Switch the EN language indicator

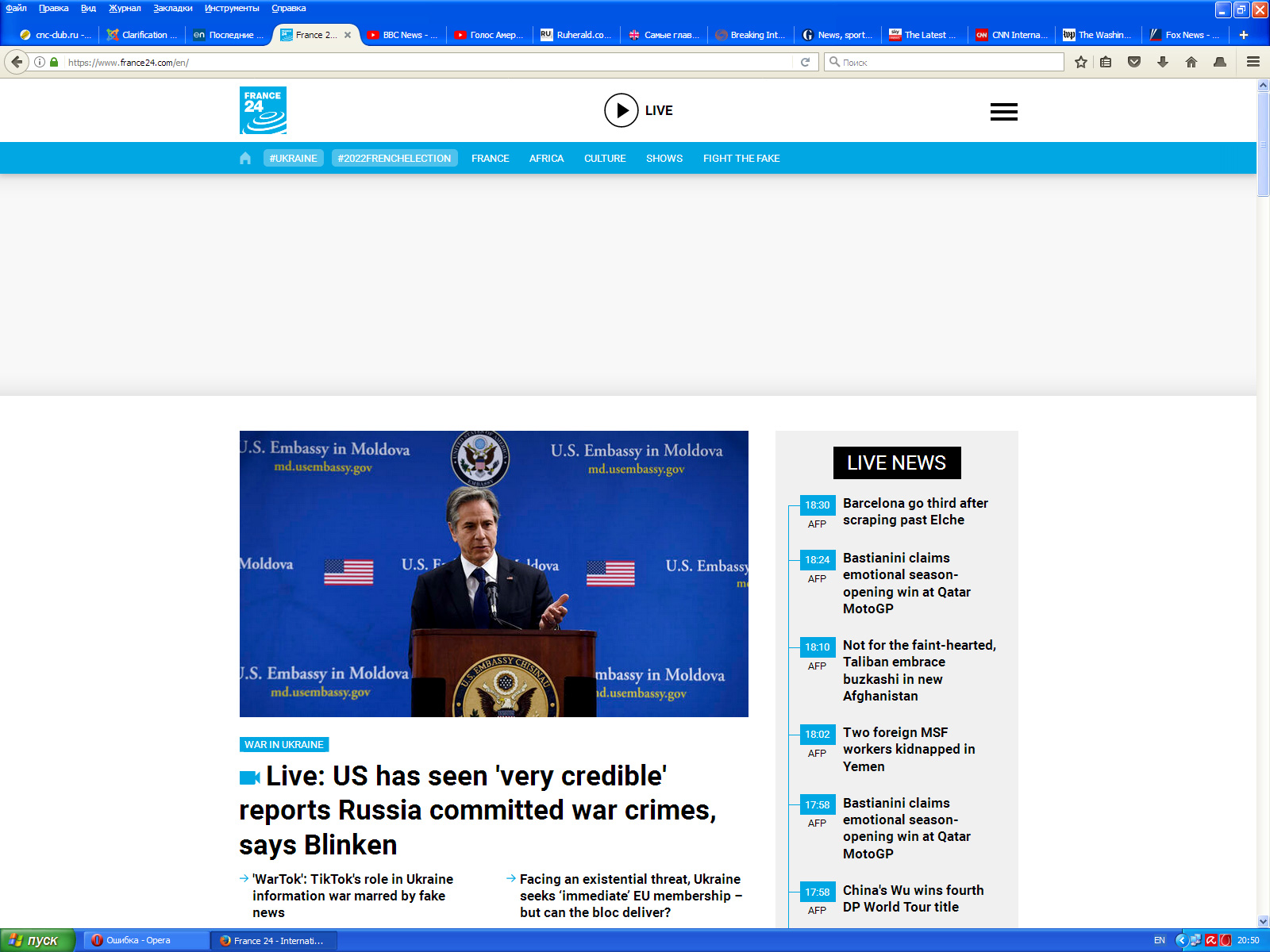tap(1160, 940)
